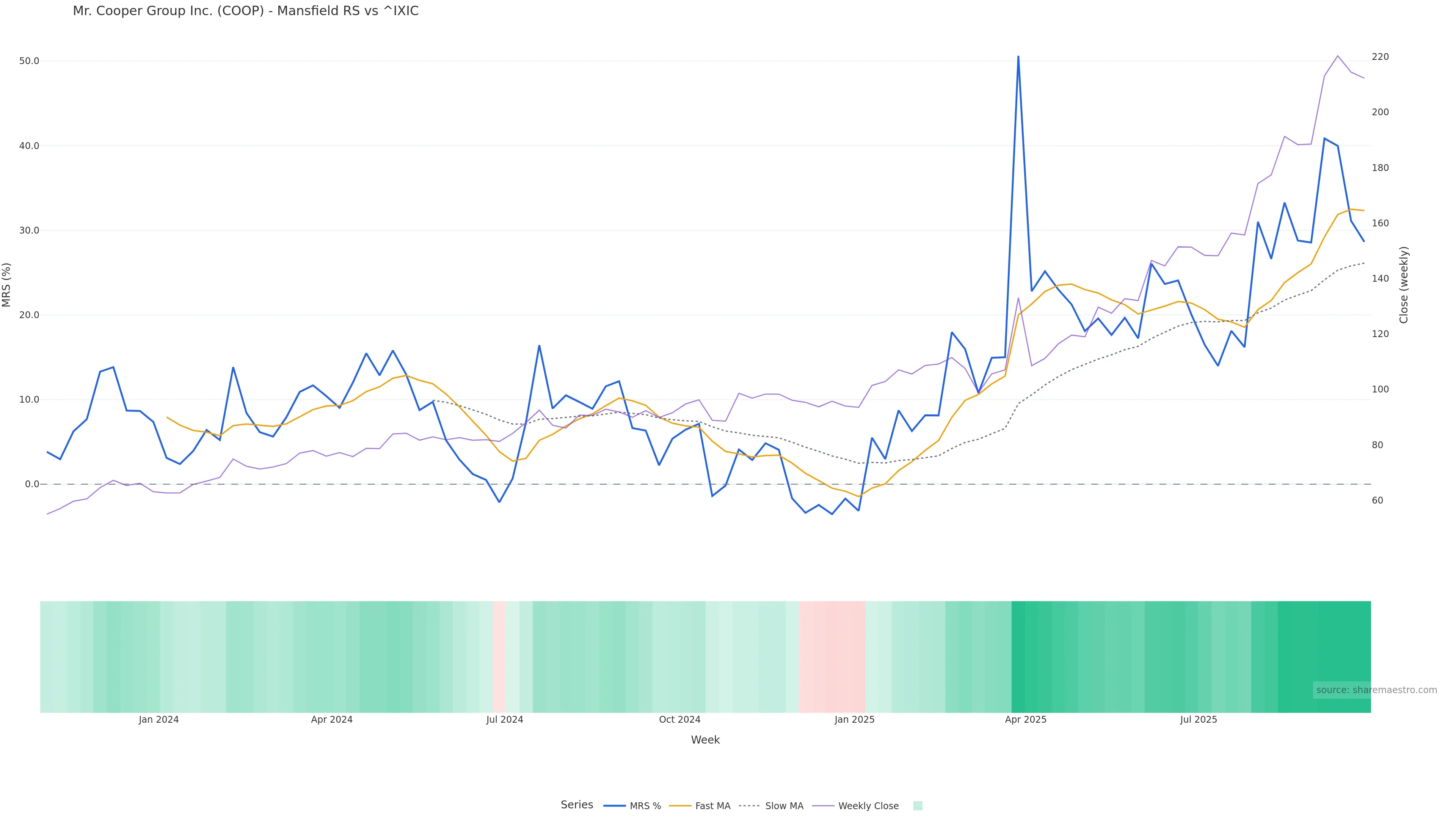Viewport: 1456px width, 819px height.
Task: Open the source: sharemaestro.com watermark link
Action: click(1376, 690)
